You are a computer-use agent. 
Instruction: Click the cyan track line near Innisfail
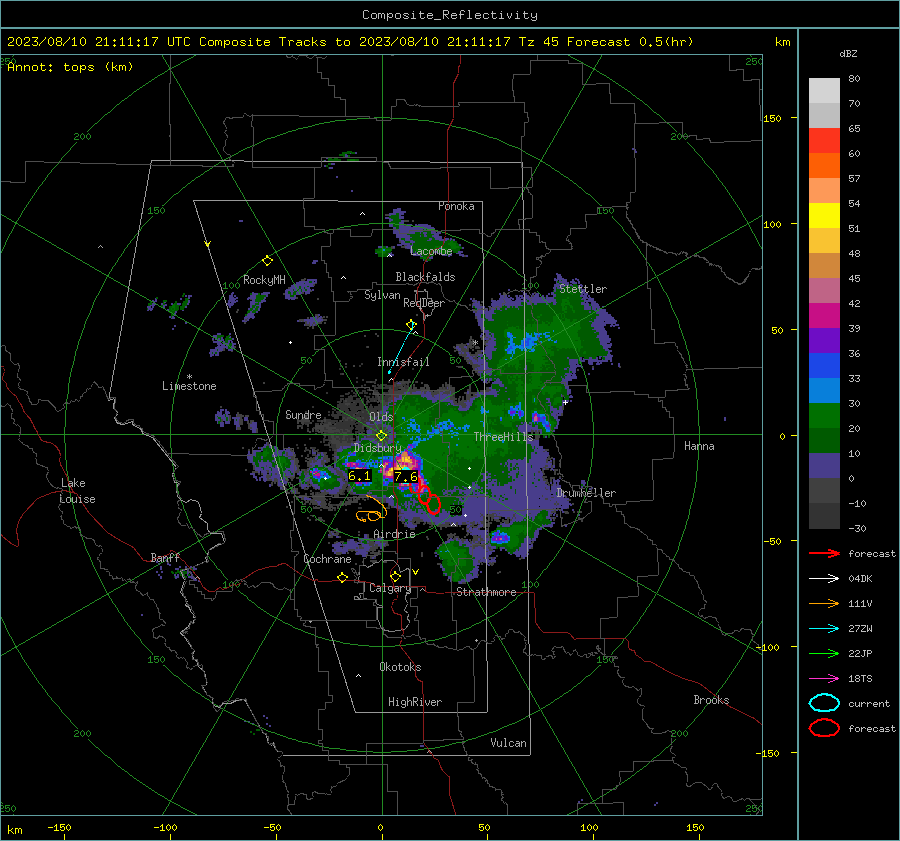(x=401, y=350)
